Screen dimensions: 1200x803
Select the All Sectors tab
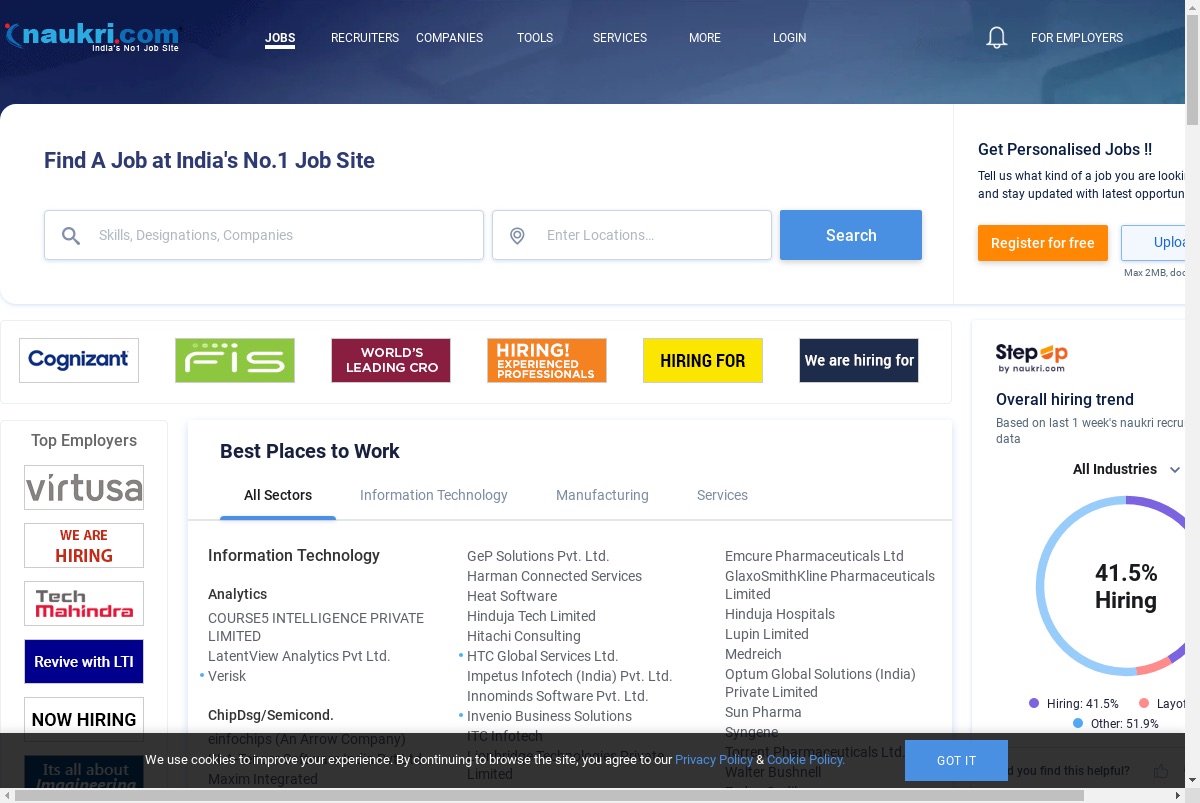(278, 495)
